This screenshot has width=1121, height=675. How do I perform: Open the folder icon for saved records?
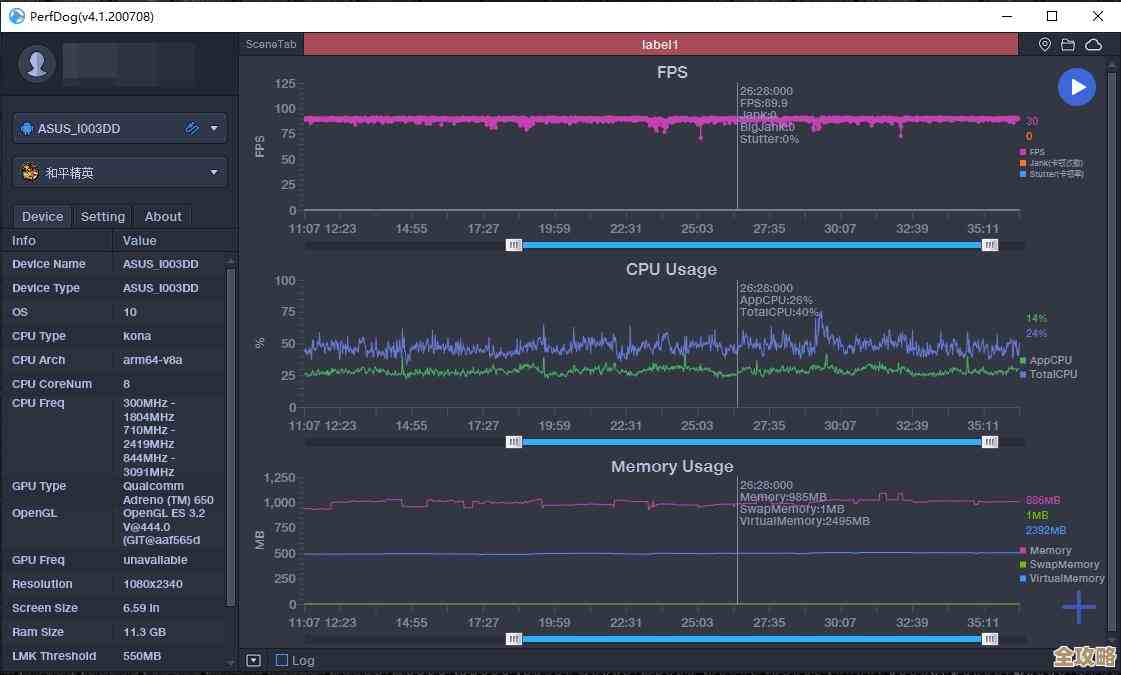pyautogui.click(x=1068, y=45)
